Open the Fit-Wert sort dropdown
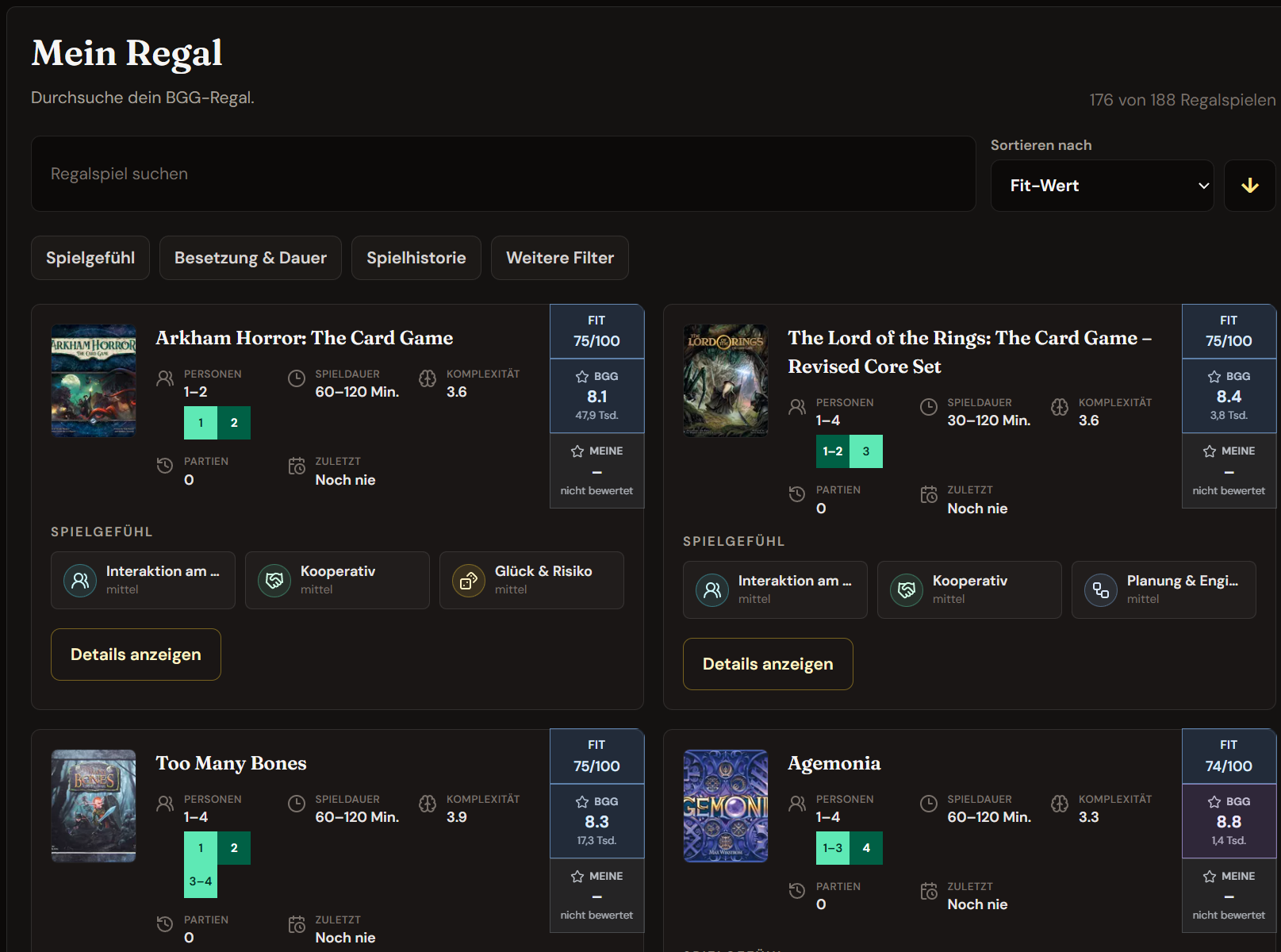 click(1103, 186)
